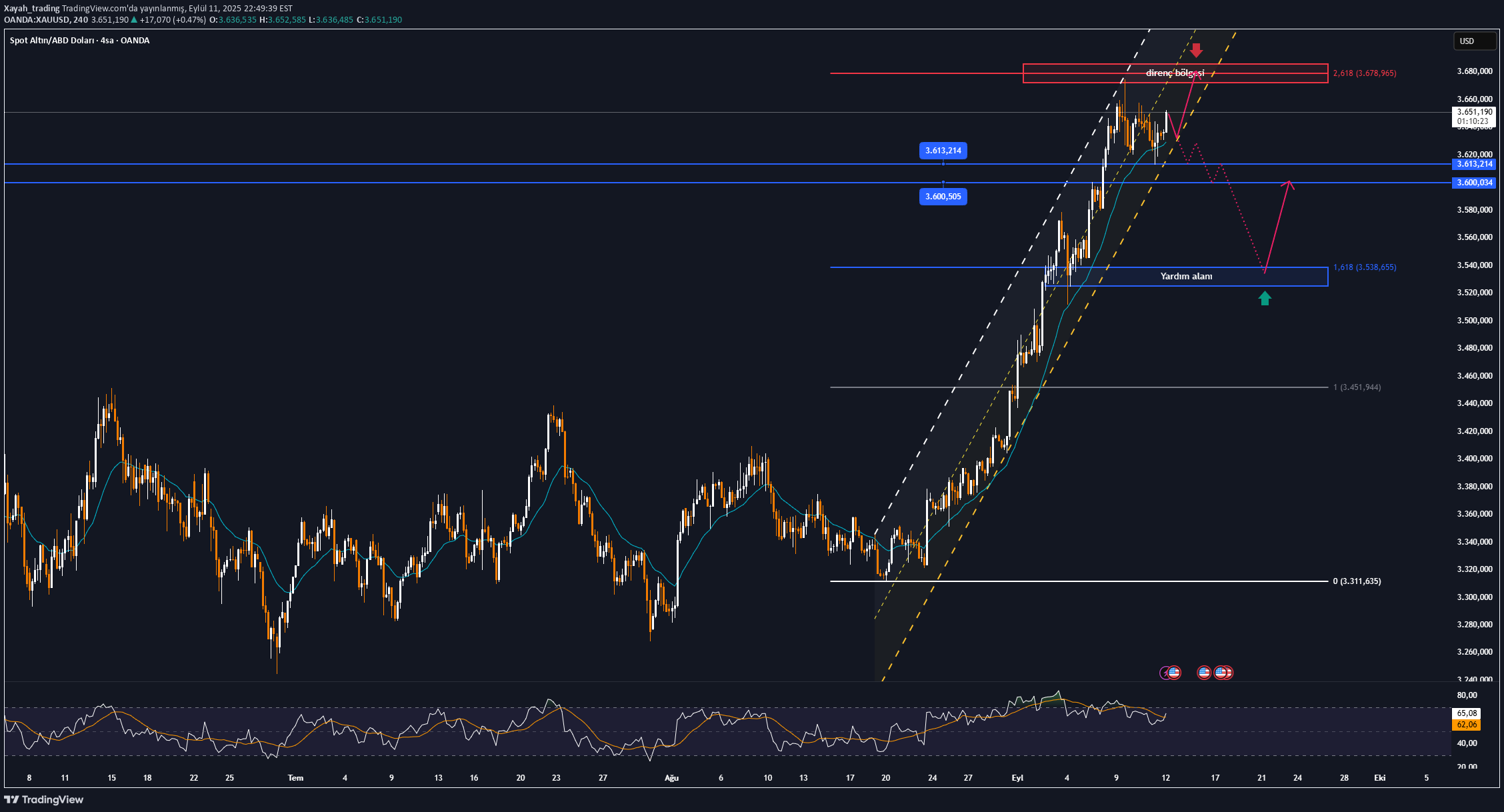
Task: Click the 01:10:23 bar countdown timer
Action: tap(1473, 121)
